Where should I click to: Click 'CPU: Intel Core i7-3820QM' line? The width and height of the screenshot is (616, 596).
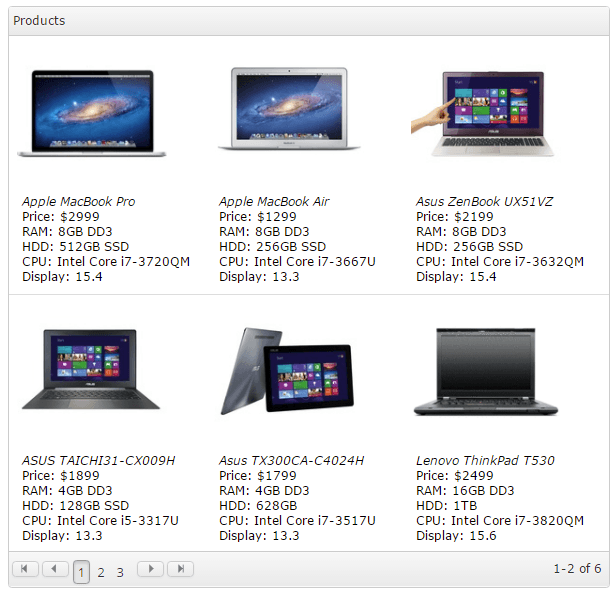tap(500, 520)
